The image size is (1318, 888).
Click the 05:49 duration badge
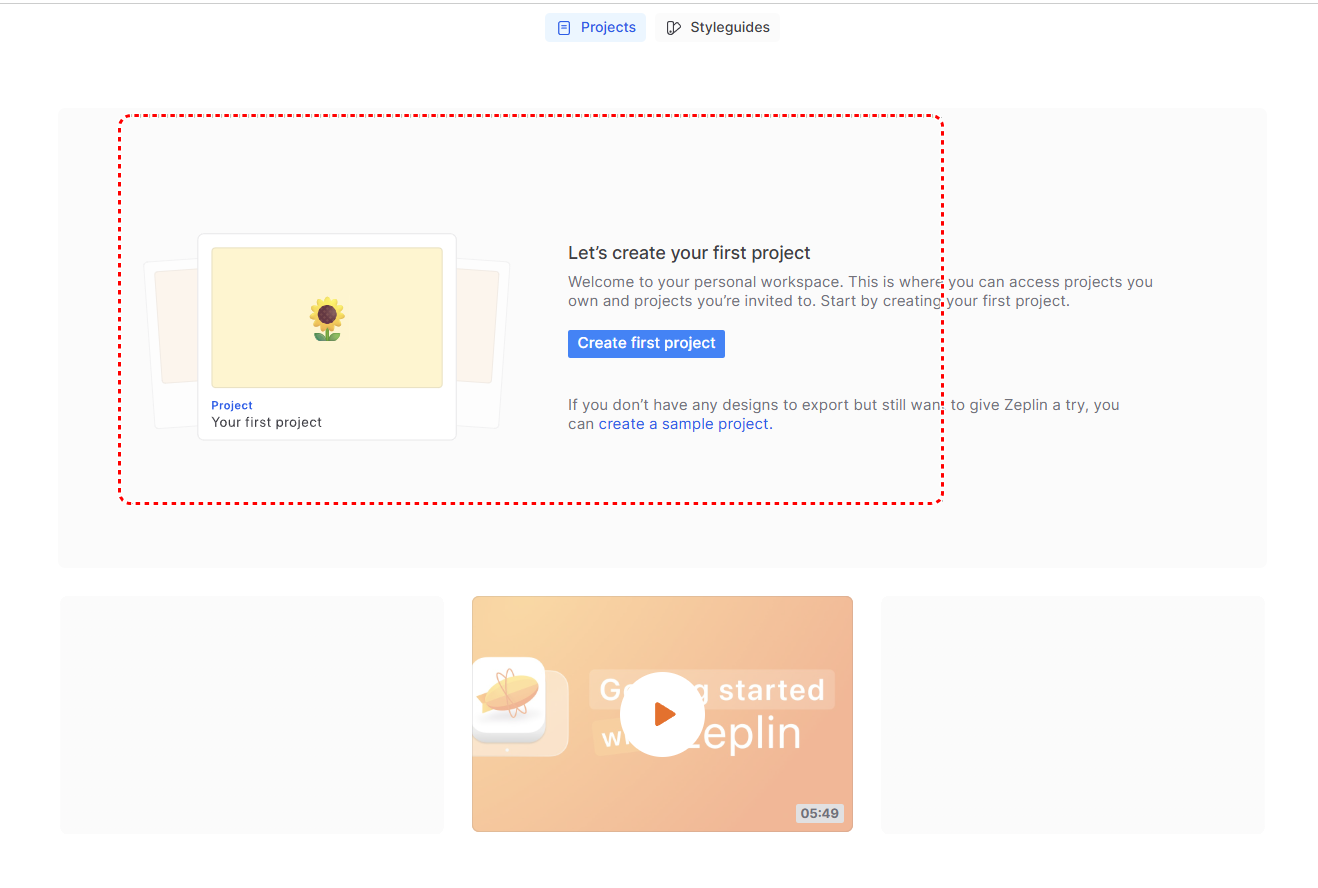coord(819,813)
